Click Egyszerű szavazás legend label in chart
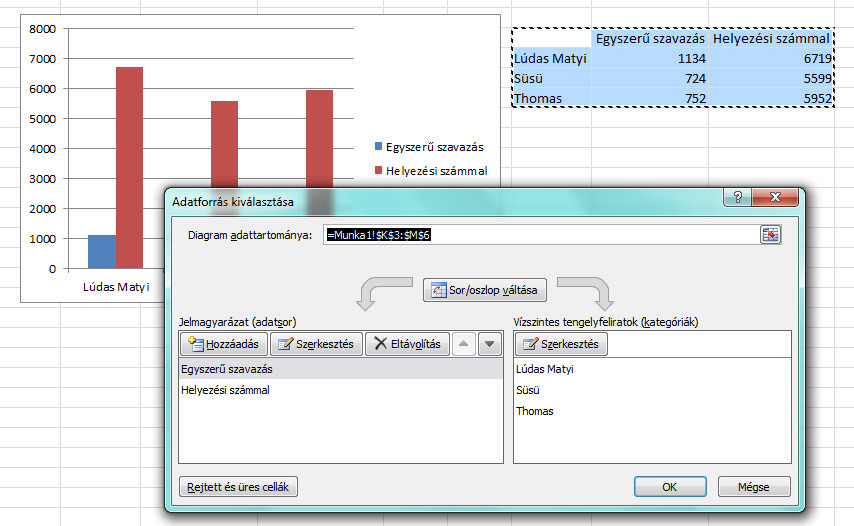This screenshot has height=526, width=854. [x=435, y=147]
